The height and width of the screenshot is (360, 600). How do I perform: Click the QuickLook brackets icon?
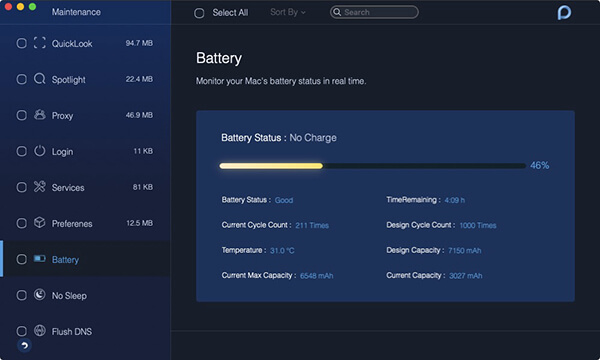pos(39,43)
